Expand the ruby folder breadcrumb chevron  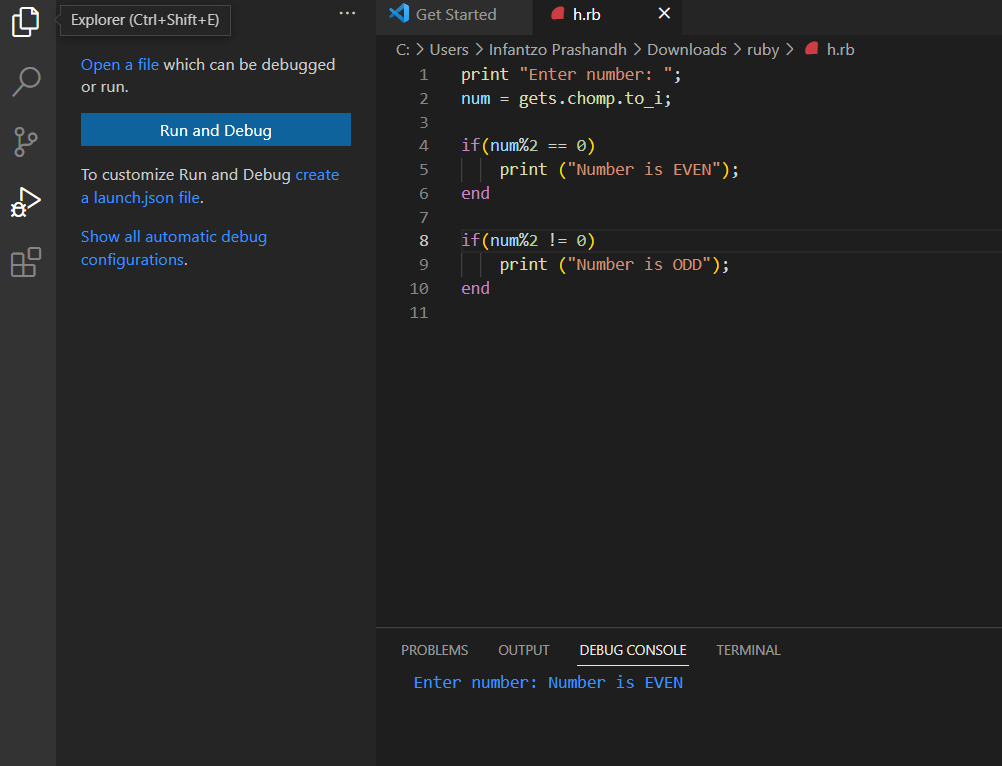(788, 49)
